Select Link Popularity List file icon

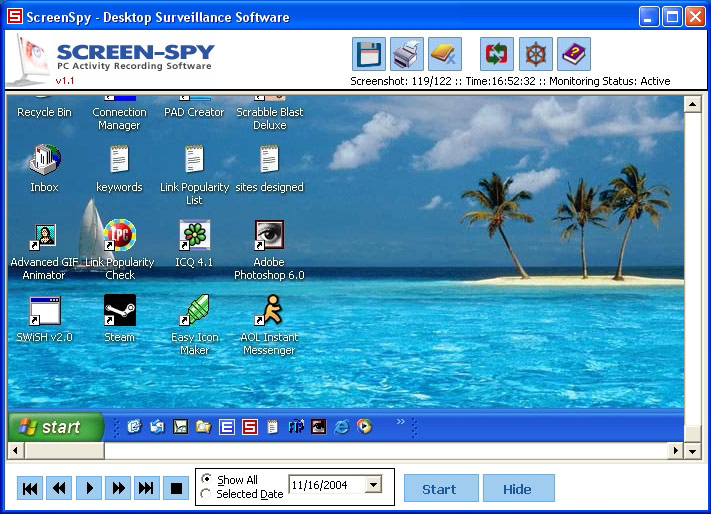(x=194, y=159)
